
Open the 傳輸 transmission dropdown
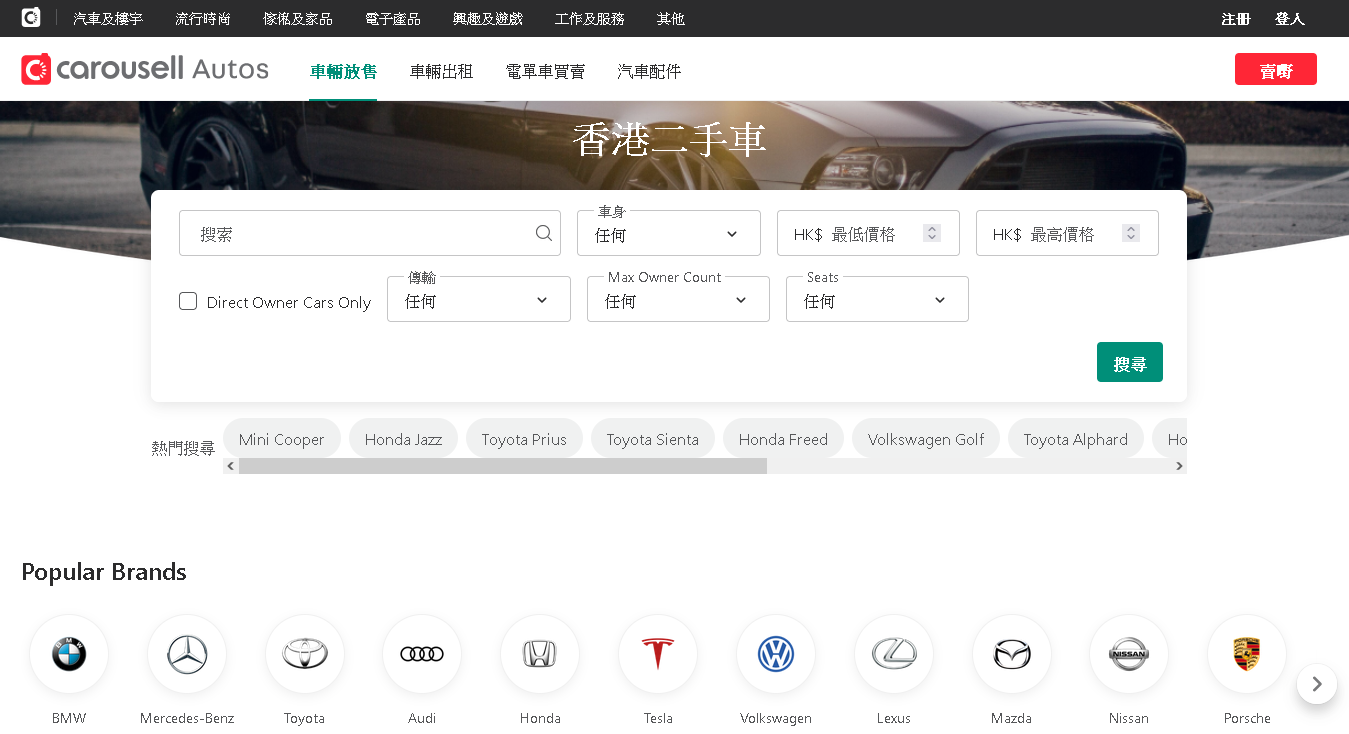click(478, 300)
